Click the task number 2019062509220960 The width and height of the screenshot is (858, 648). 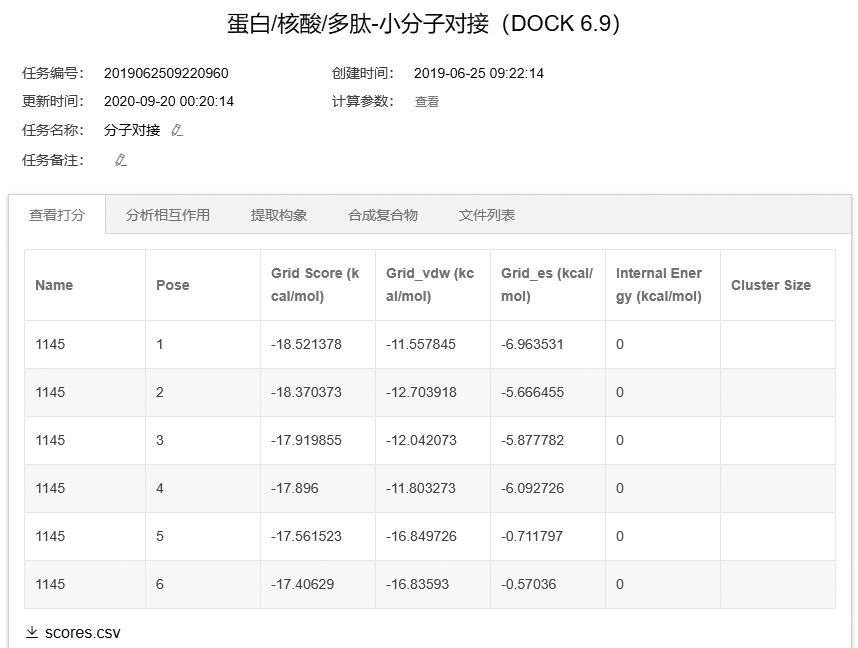coord(166,73)
